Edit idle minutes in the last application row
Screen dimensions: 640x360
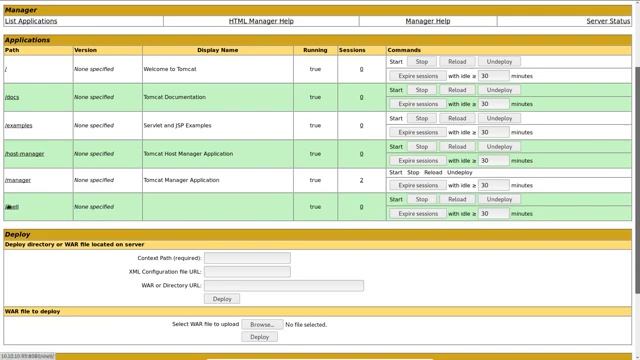[x=493, y=213]
